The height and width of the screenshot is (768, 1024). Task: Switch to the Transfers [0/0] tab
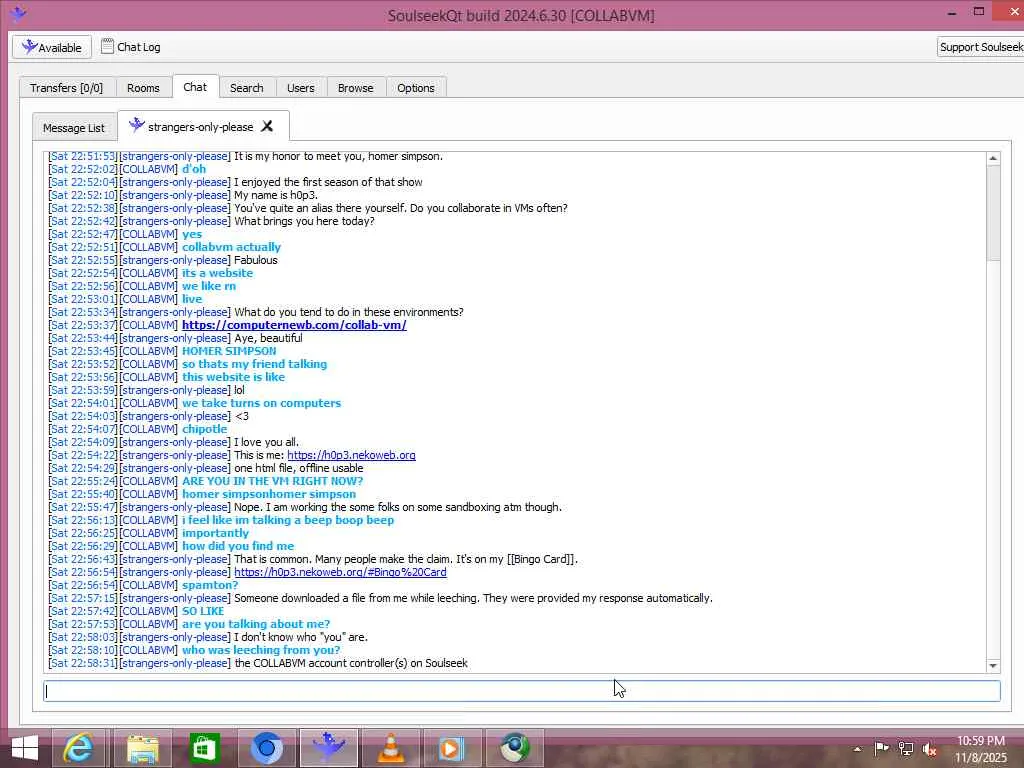point(67,88)
